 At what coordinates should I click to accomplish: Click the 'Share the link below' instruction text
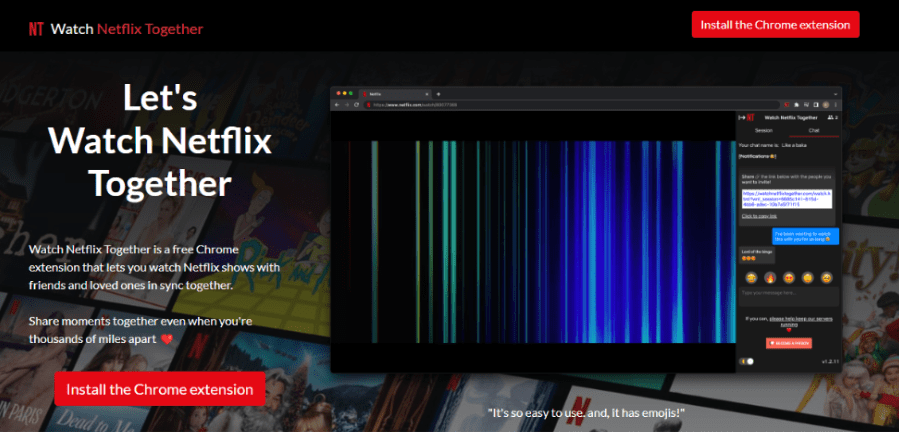[784, 178]
